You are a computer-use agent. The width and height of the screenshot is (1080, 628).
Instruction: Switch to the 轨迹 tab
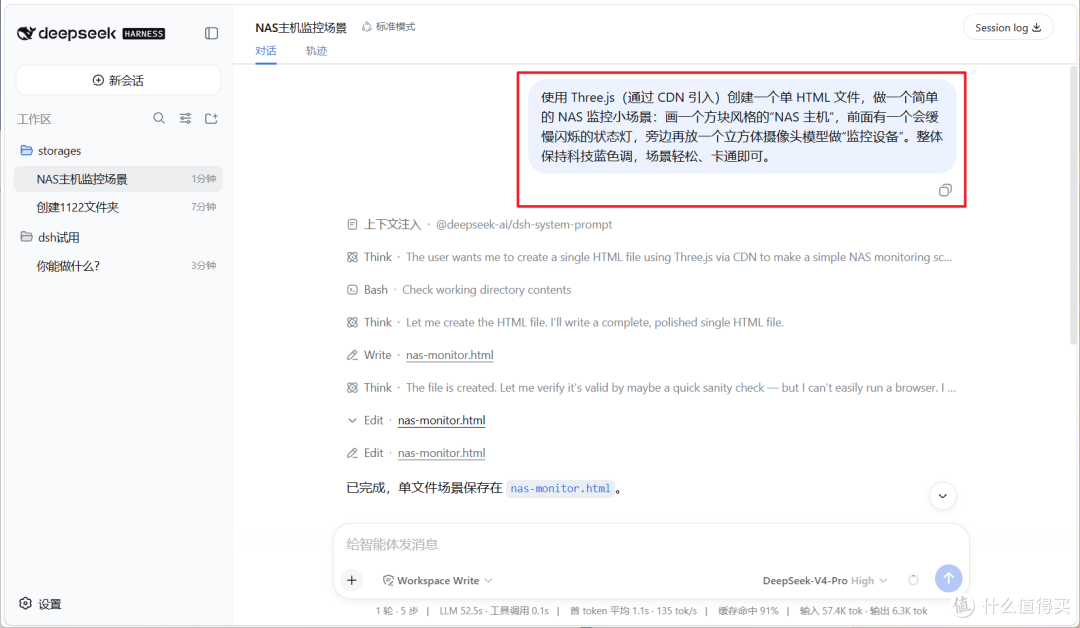316,51
